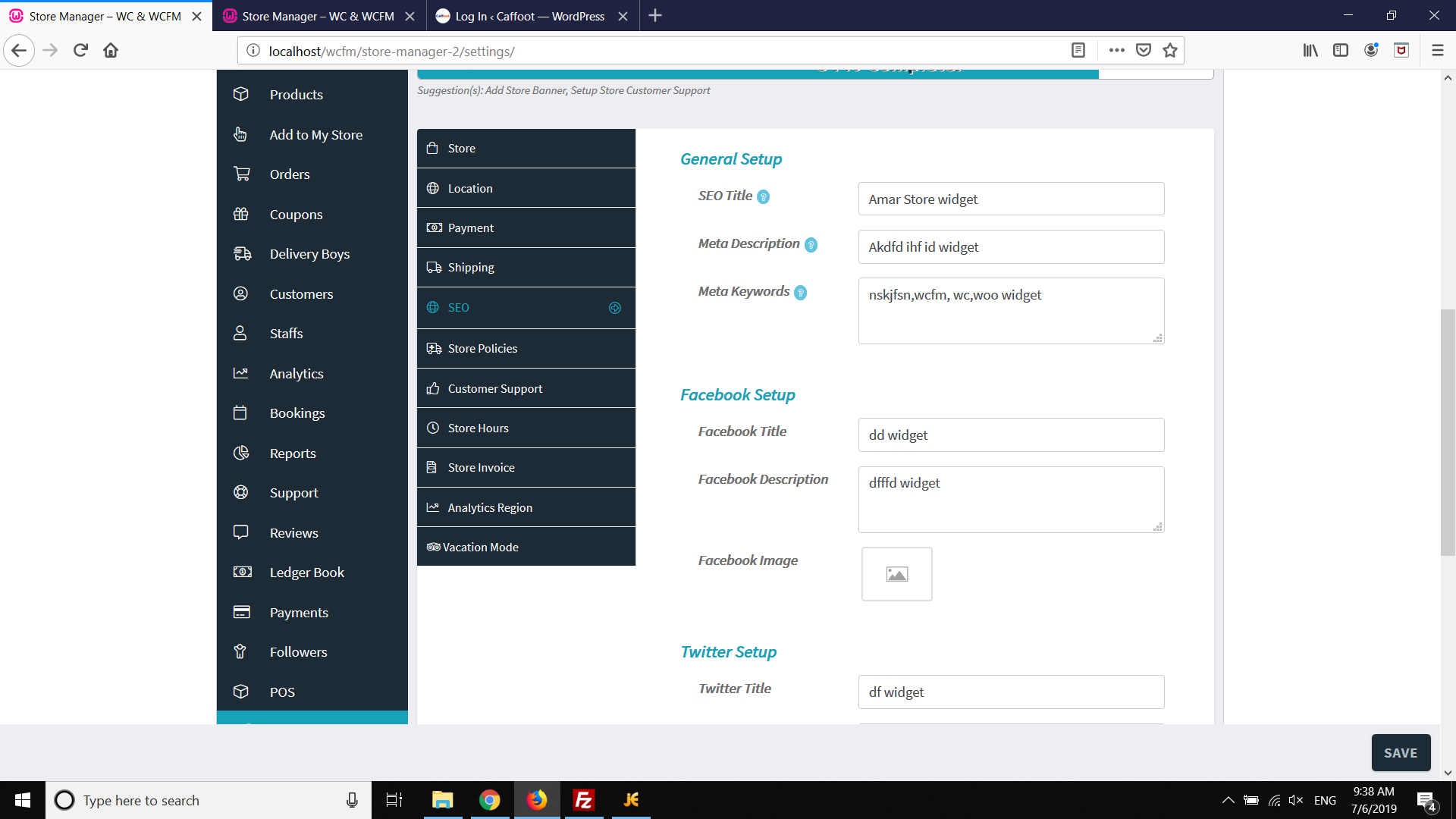Go to Coupons in the sidebar
The width and height of the screenshot is (1456, 819).
[x=297, y=215]
